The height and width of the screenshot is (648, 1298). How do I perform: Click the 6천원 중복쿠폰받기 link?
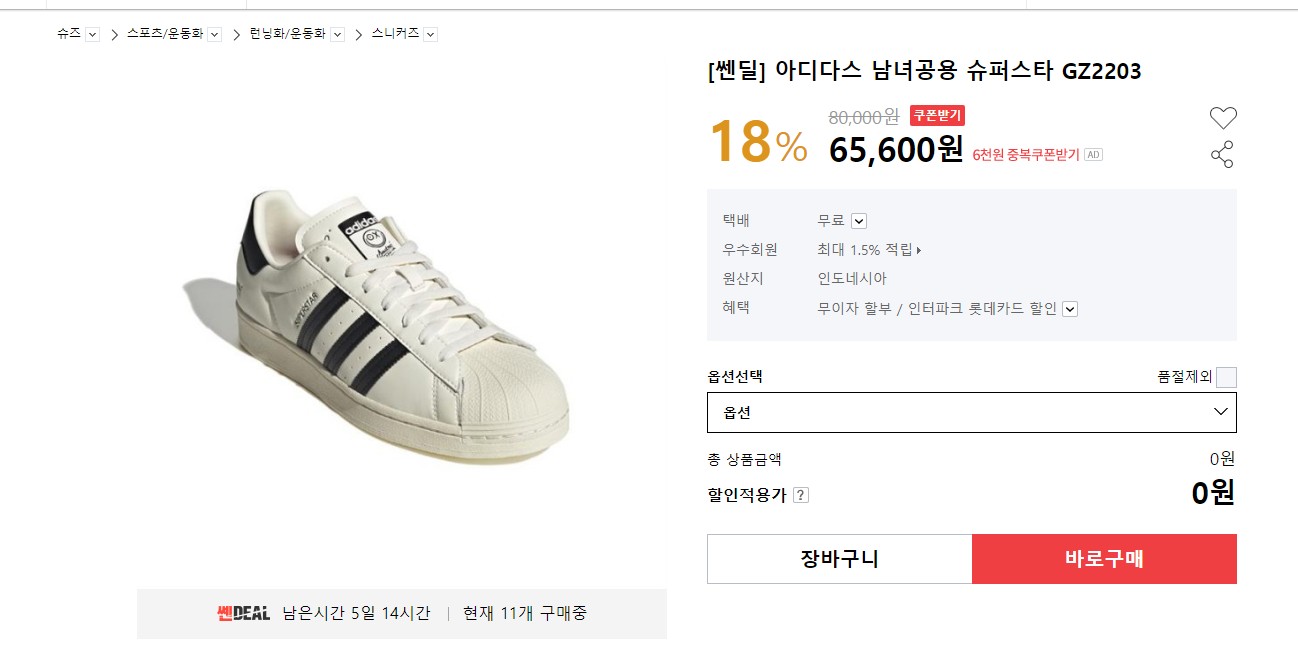(1026, 155)
